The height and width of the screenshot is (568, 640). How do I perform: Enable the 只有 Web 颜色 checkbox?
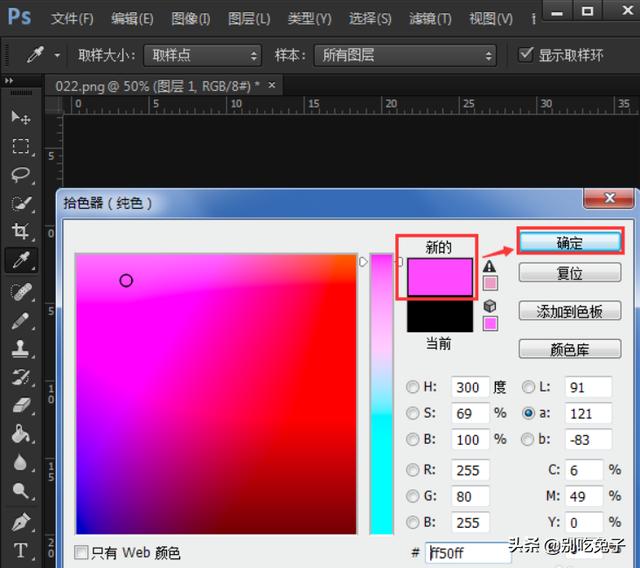click(x=82, y=552)
